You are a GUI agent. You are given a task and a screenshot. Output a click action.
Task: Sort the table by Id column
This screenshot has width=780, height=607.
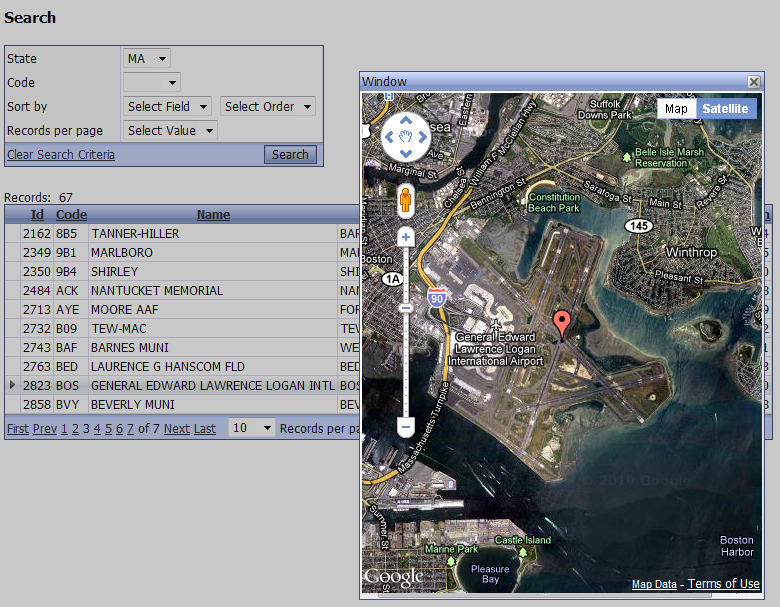click(37, 214)
